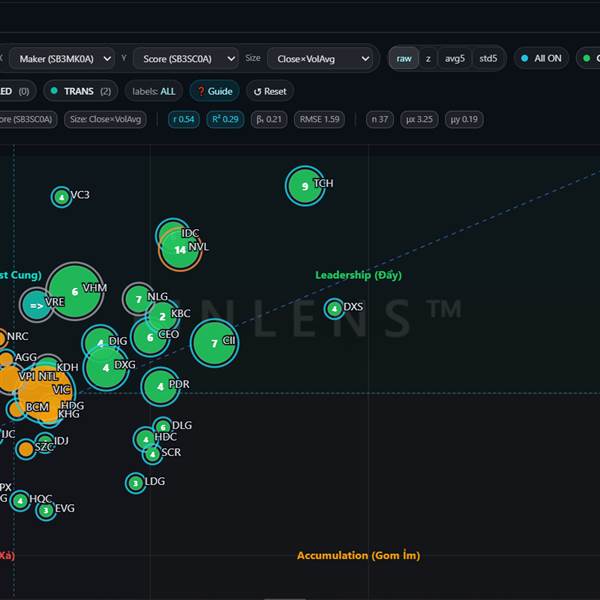Select the NVL stock bubble
Image resolution: width=600 pixels, height=600 pixels.
pyautogui.click(x=180, y=249)
